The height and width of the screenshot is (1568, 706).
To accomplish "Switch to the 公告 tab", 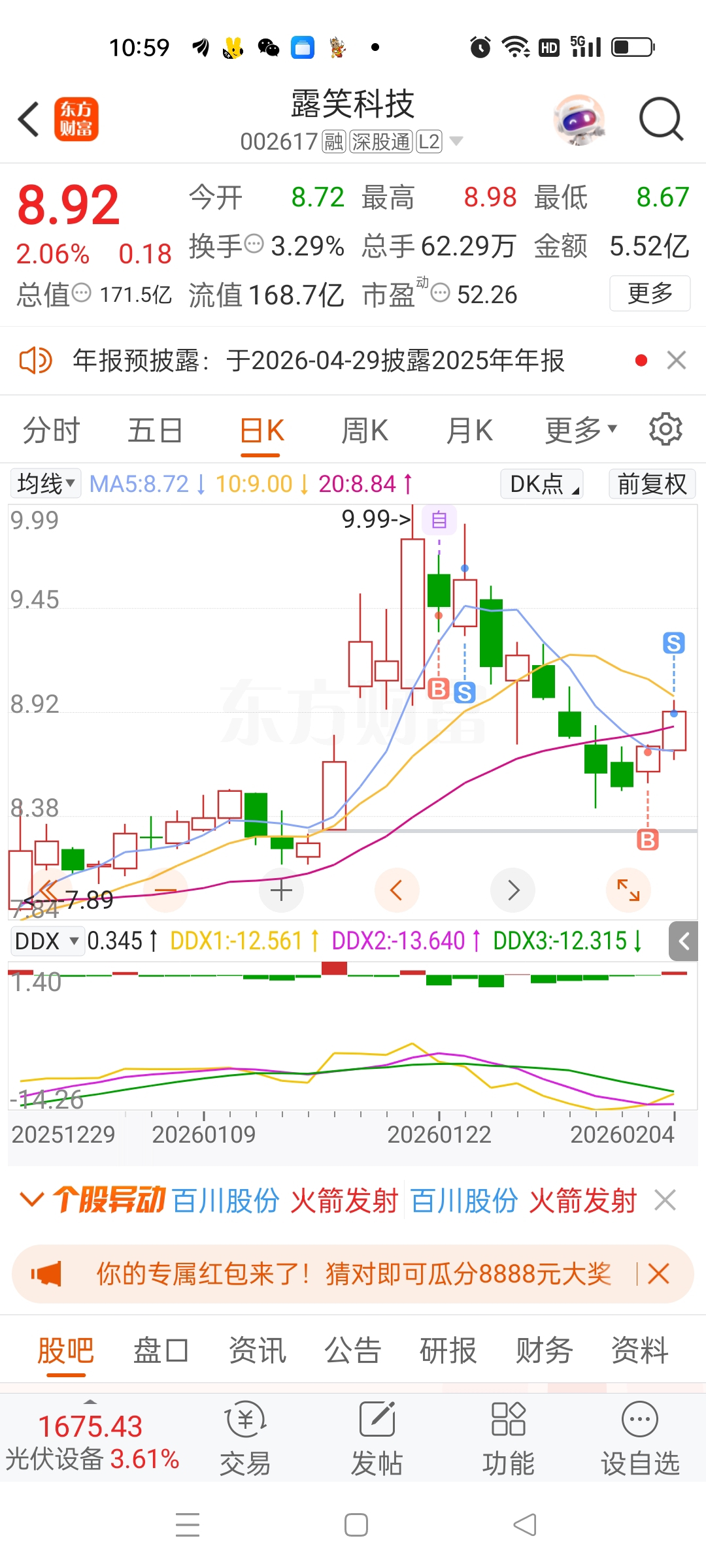I will coord(353,1350).
